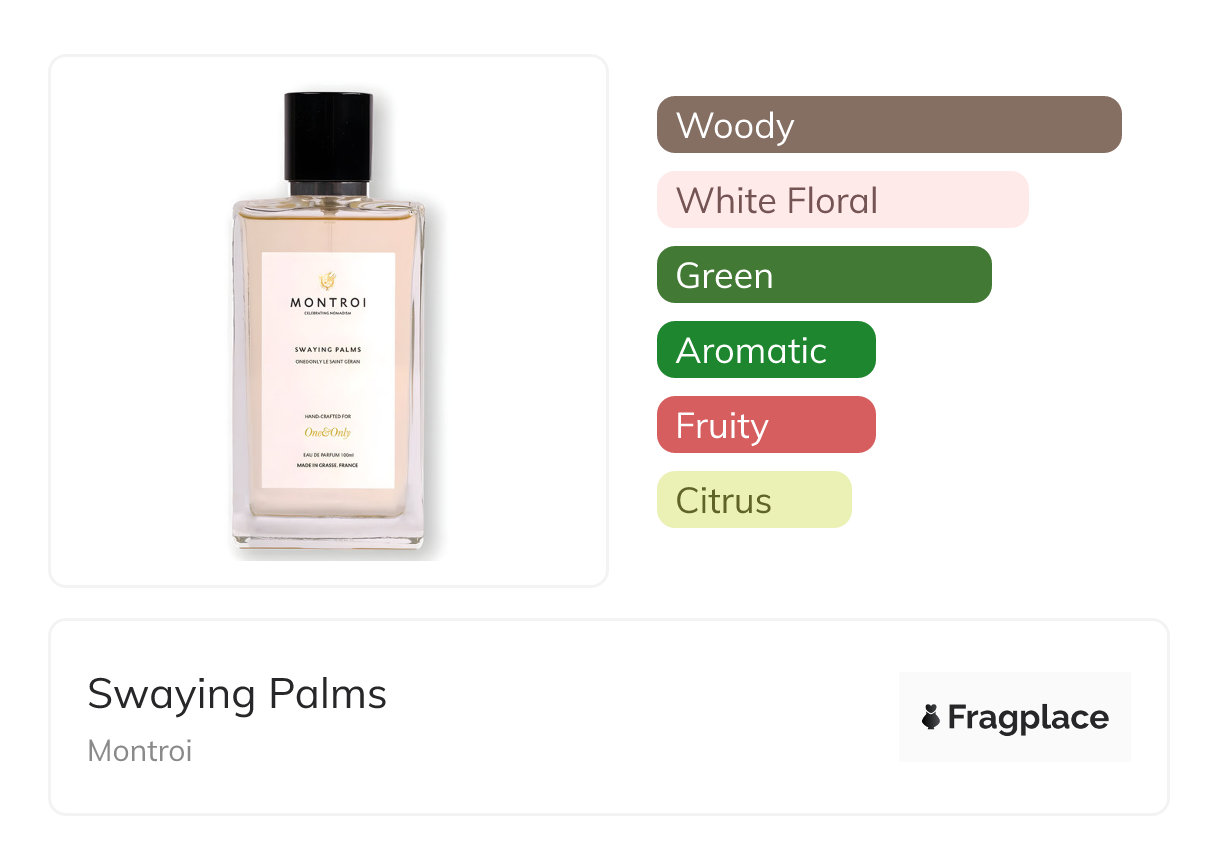Select the Woody accord bar
Screen dimensions: 1218x864
point(889,125)
